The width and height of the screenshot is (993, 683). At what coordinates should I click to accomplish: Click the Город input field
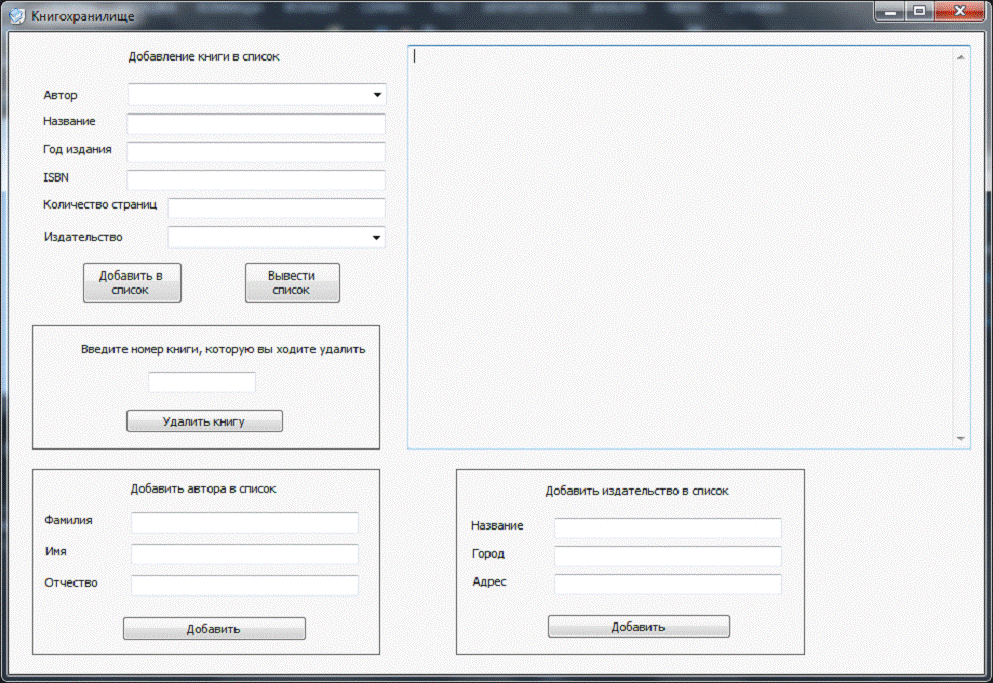667,556
